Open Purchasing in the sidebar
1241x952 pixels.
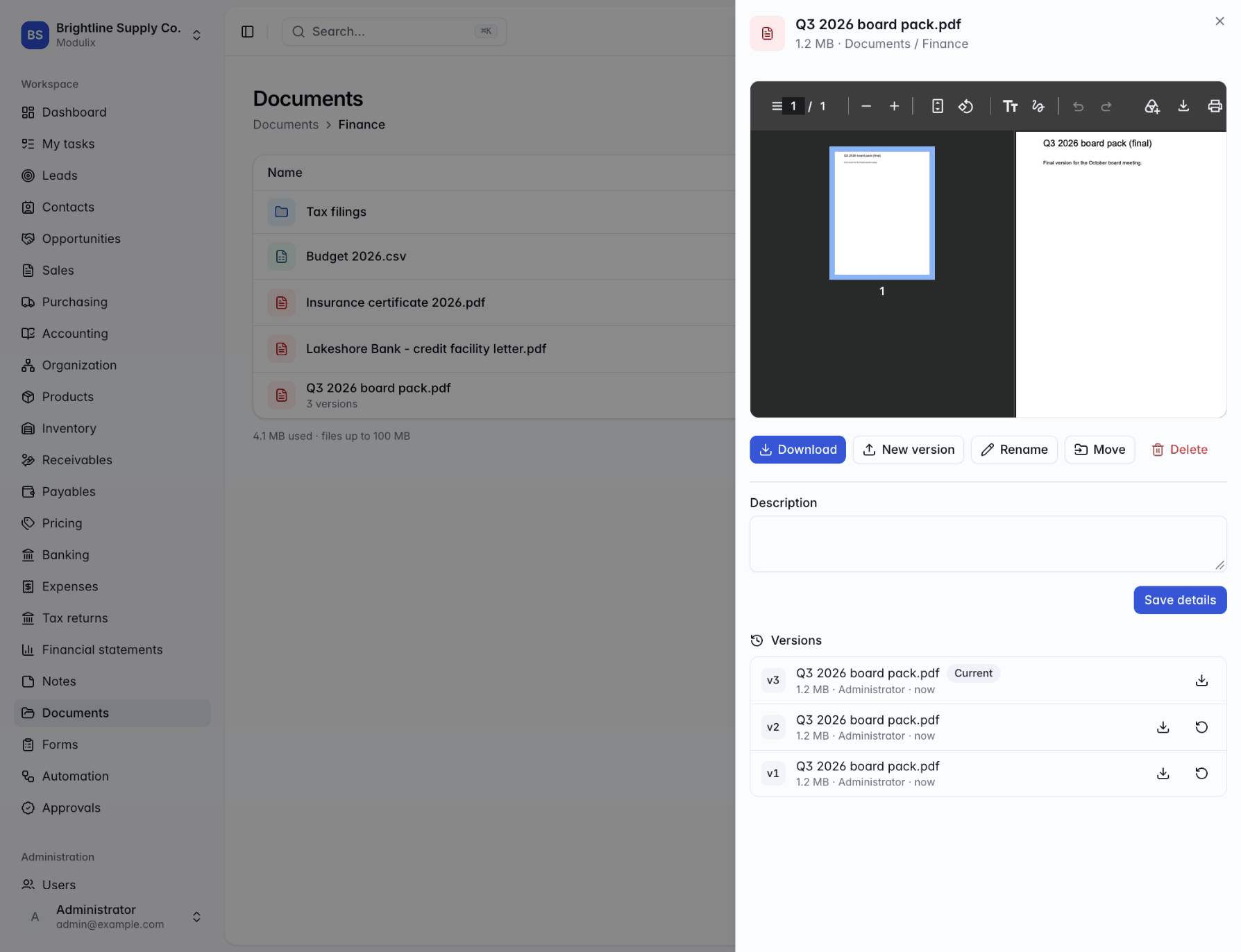pyautogui.click(x=112, y=302)
